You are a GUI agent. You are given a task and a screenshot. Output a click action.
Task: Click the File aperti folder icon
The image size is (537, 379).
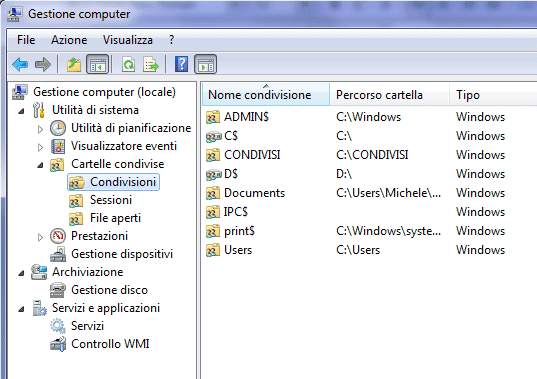[x=76, y=218]
